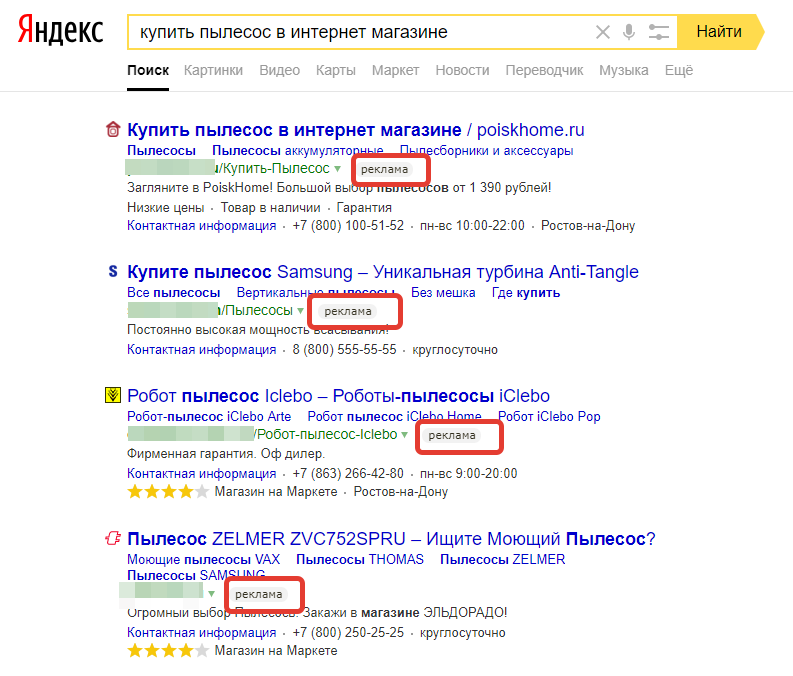Open the Музыка tab

click(x=624, y=70)
